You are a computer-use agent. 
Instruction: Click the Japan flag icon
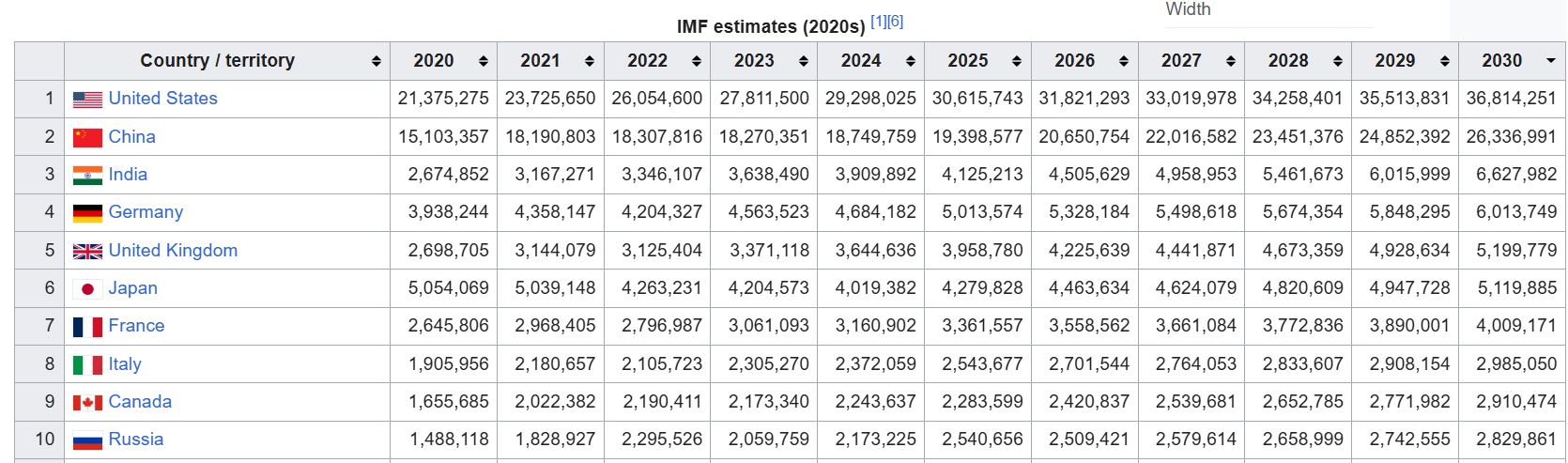click(87, 289)
